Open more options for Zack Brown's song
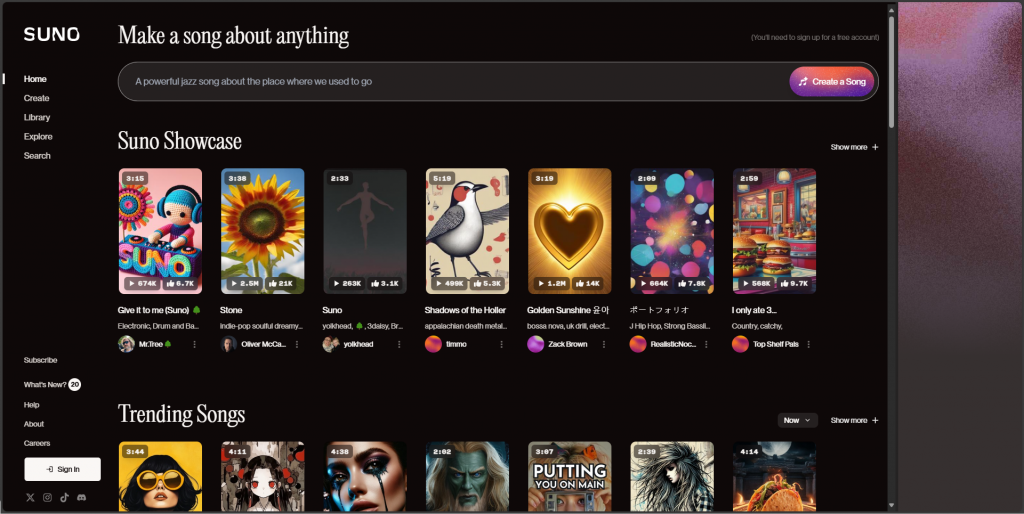This screenshot has height=514, width=1024. tap(603, 344)
